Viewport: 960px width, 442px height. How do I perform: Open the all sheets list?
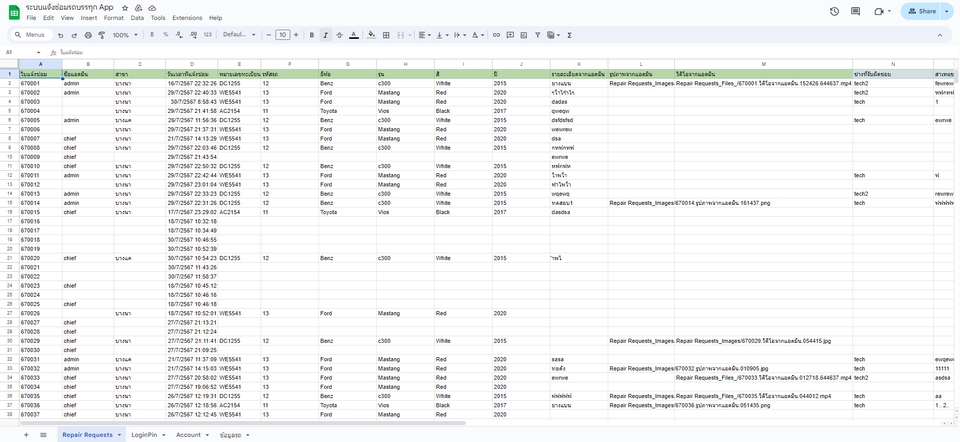[43, 435]
